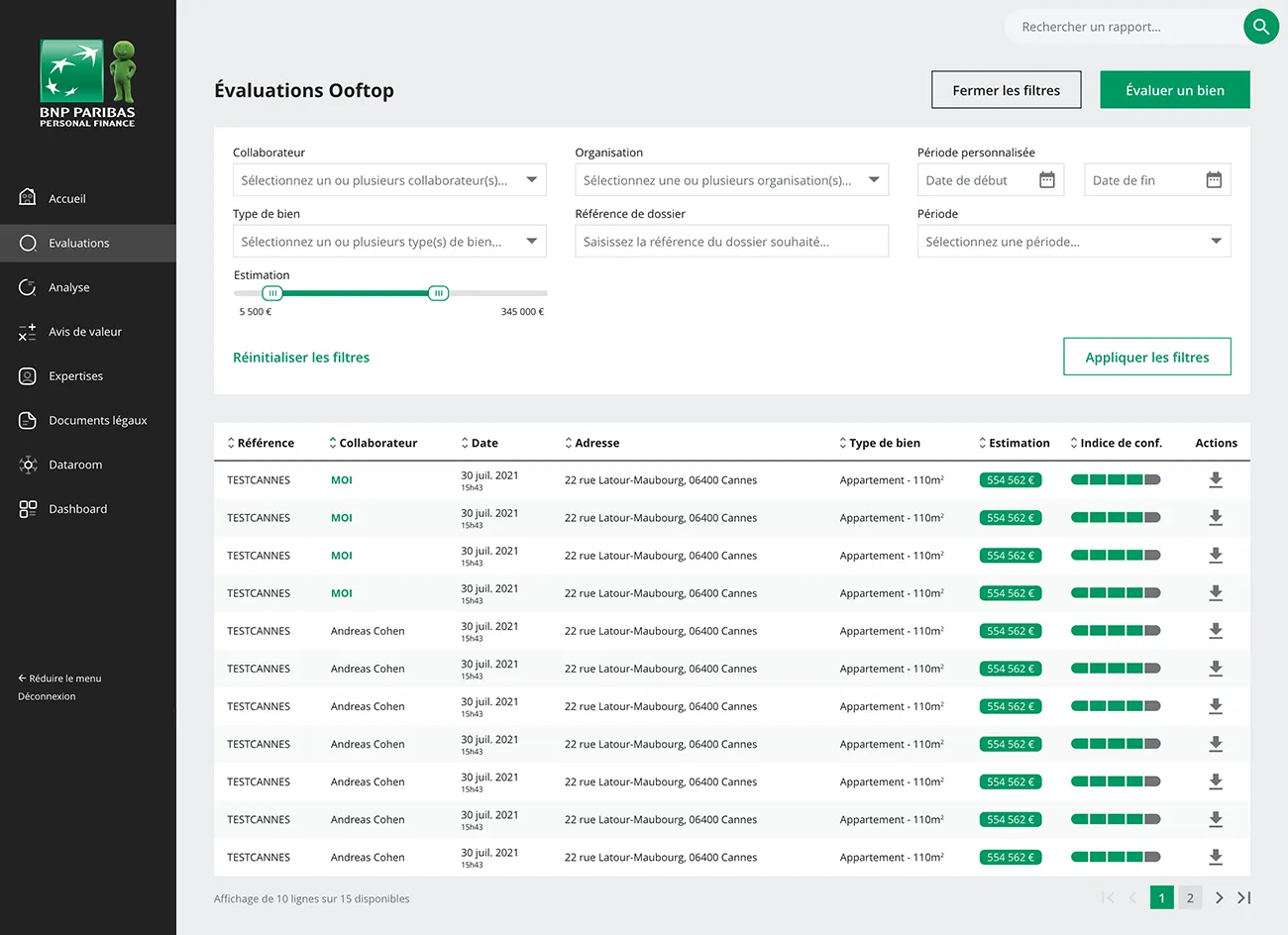Focus the Référence de dossier input field
This screenshot has height=935, width=1288.
click(731, 242)
